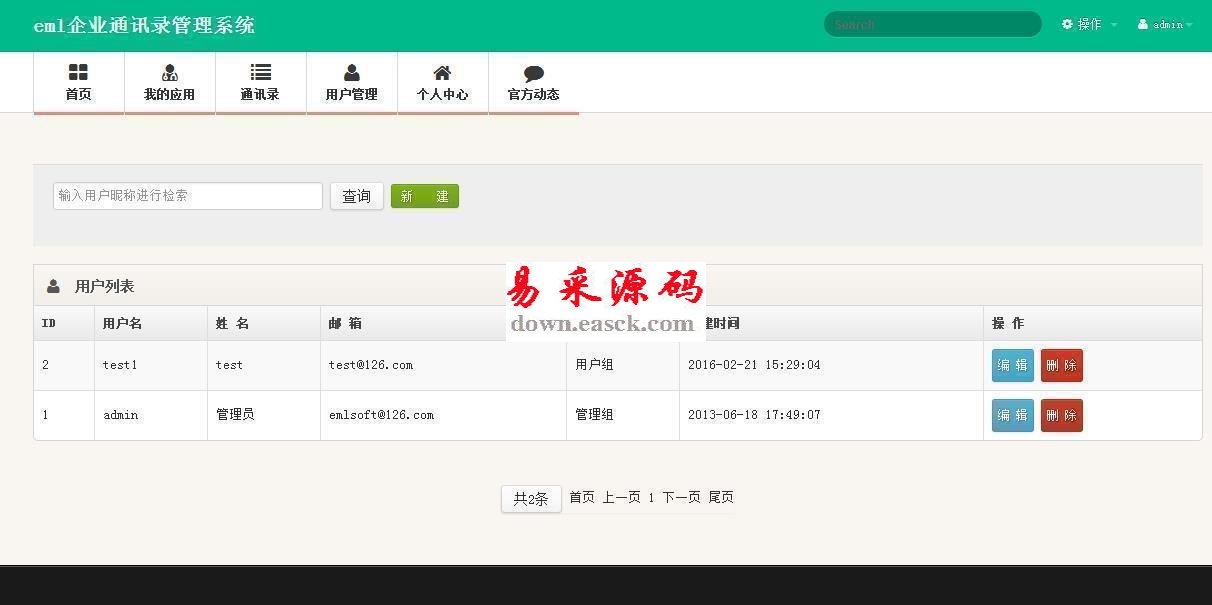Open the admin account dropdown

tap(1168, 24)
